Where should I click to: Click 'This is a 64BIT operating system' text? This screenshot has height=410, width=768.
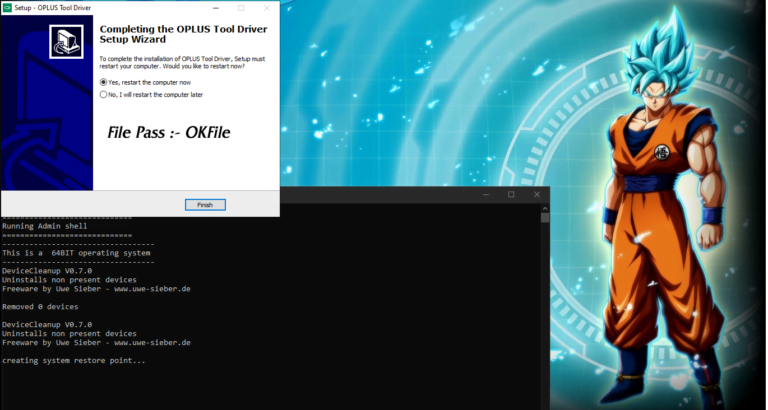click(76, 253)
